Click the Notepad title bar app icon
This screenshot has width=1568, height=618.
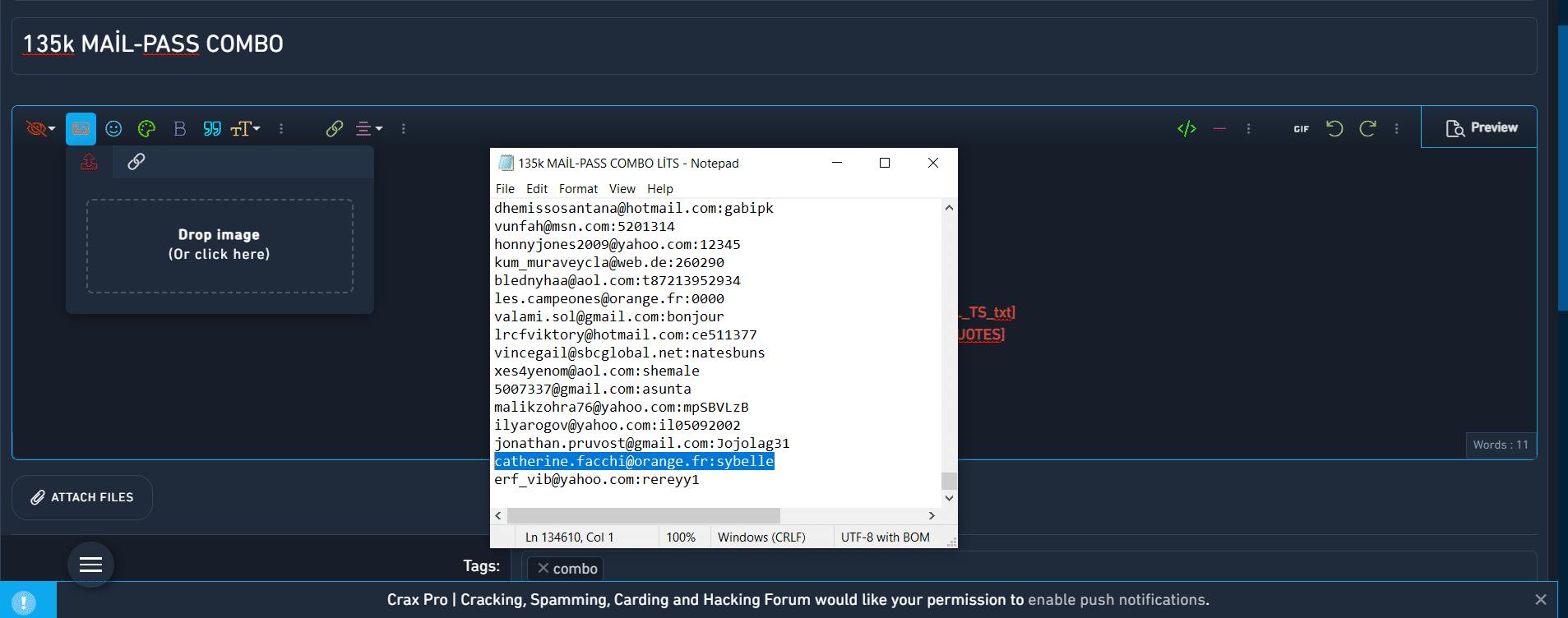(x=506, y=163)
